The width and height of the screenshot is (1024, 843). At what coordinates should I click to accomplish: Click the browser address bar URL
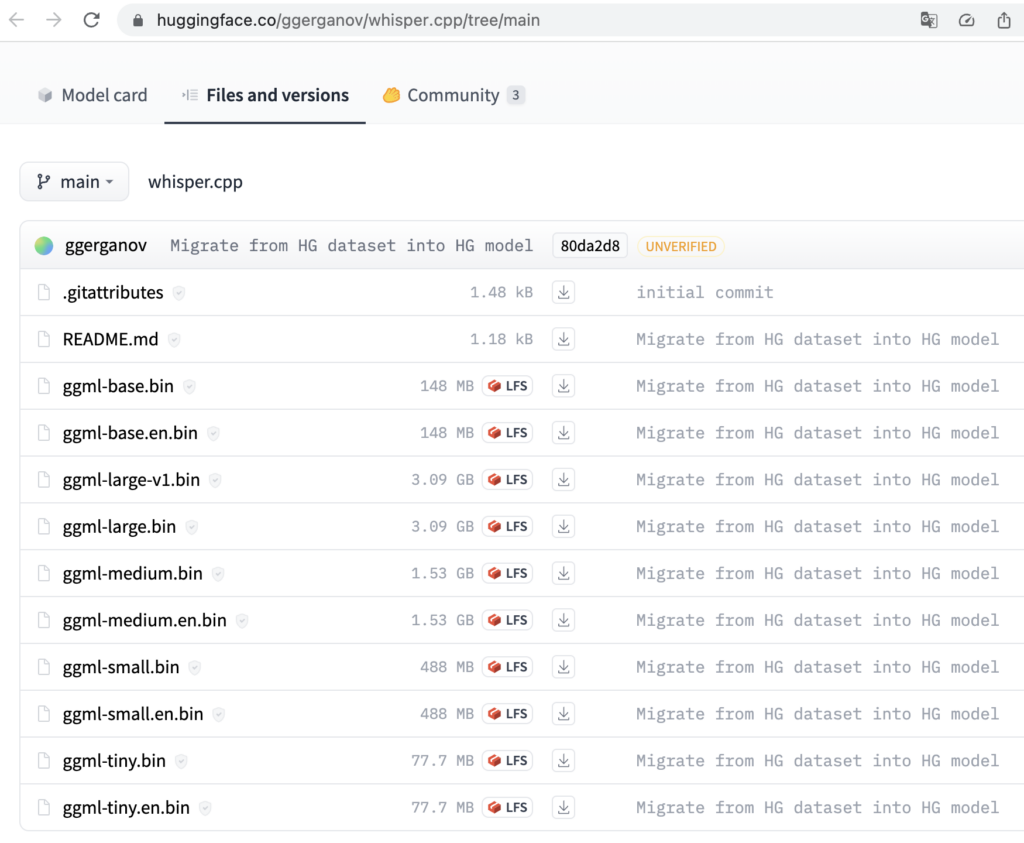click(x=348, y=20)
